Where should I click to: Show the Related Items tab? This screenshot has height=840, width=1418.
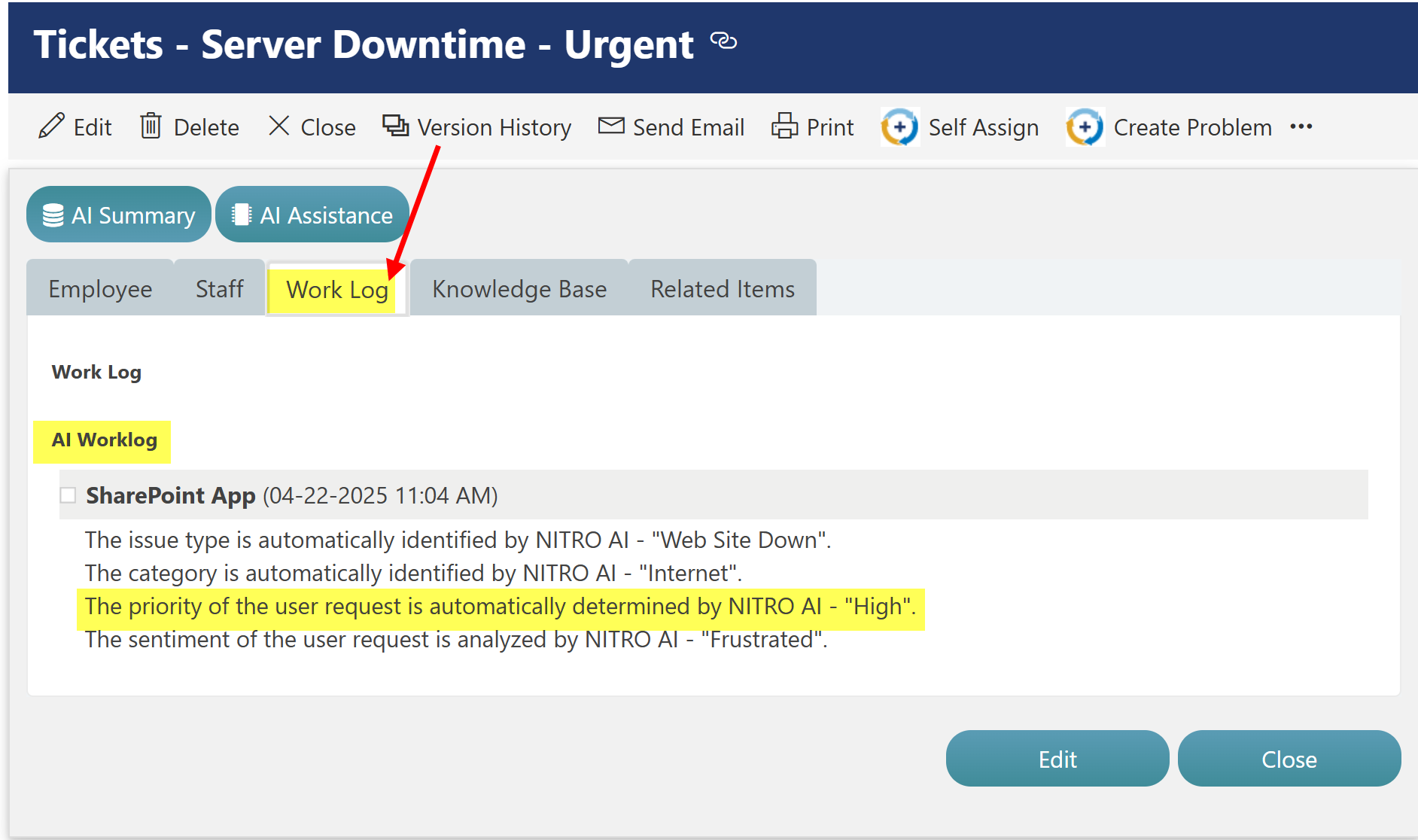coord(723,289)
